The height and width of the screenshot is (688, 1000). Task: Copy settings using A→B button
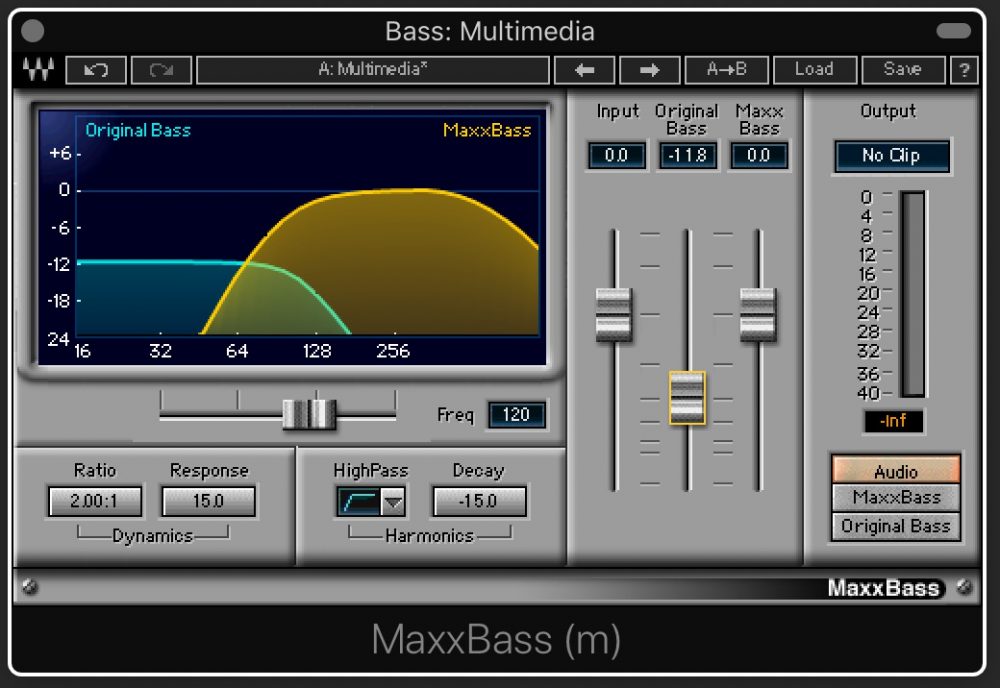726,70
